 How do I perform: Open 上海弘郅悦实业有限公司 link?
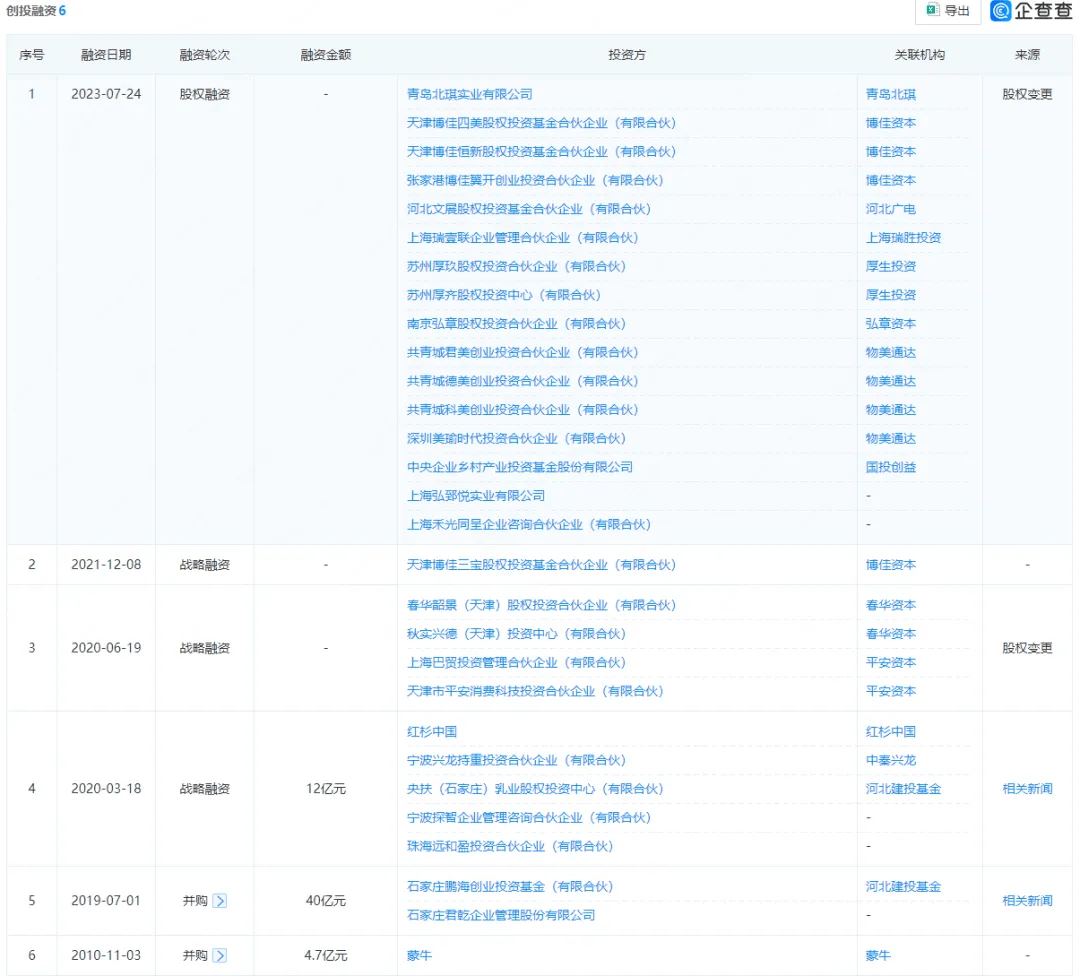[475, 496]
